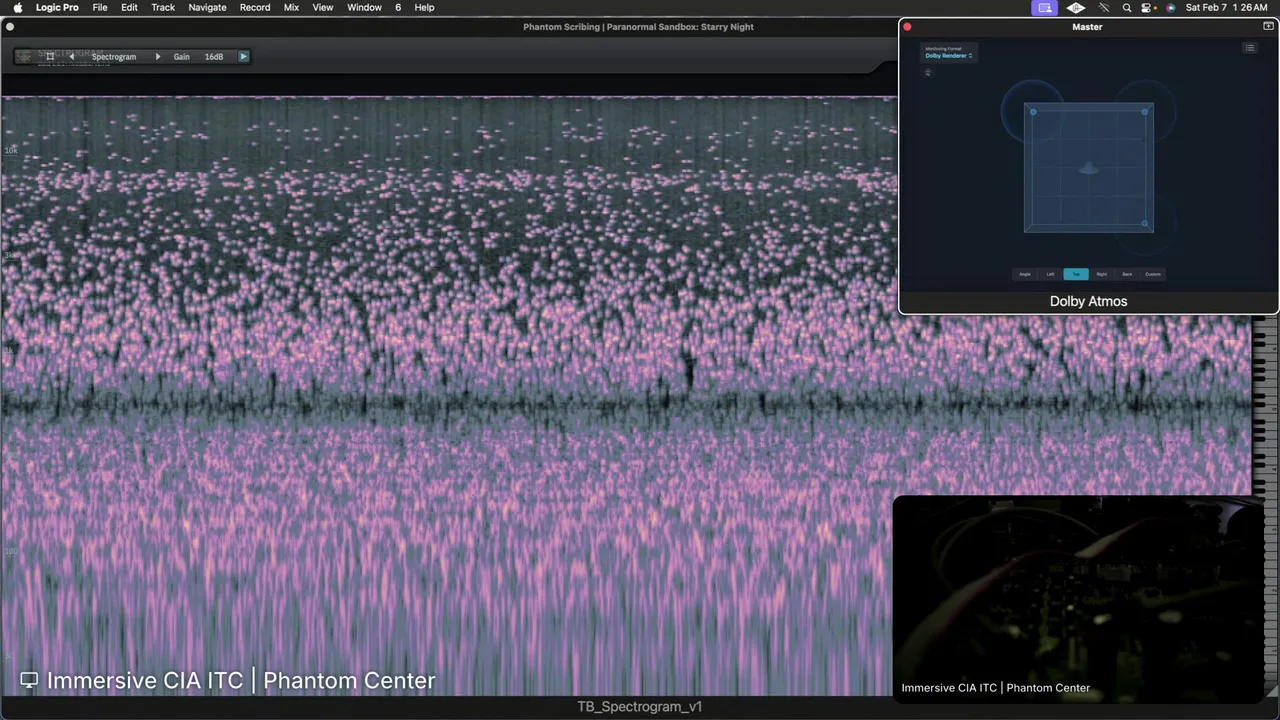1280x720 pixels.
Task: Click bottom-right speaker dot in 3D room
Action: click(1145, 224)
